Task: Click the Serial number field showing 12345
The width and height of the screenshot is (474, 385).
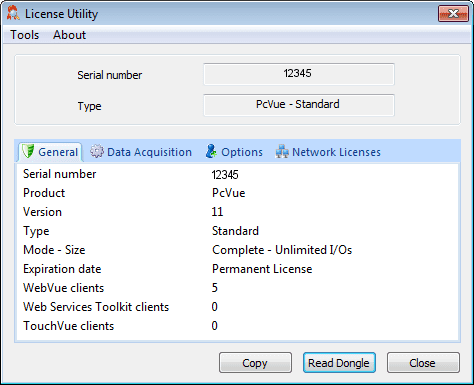Action: 299,74
